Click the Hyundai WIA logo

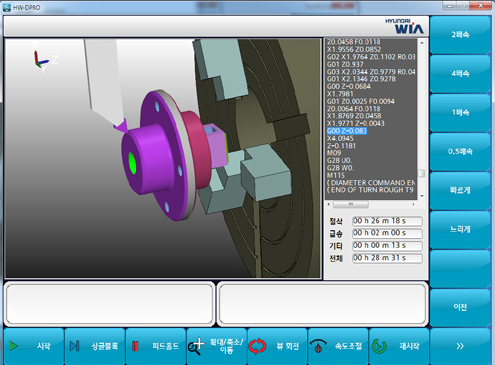(x=404, y=26)
